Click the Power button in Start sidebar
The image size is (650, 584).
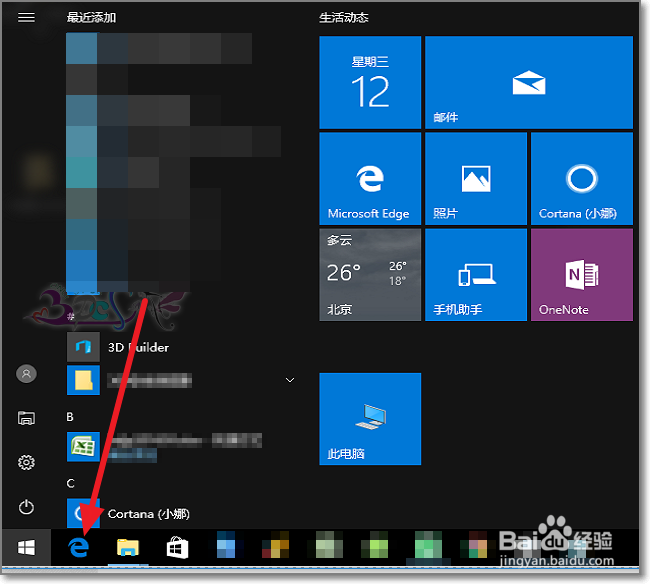[x=26, y=506]
